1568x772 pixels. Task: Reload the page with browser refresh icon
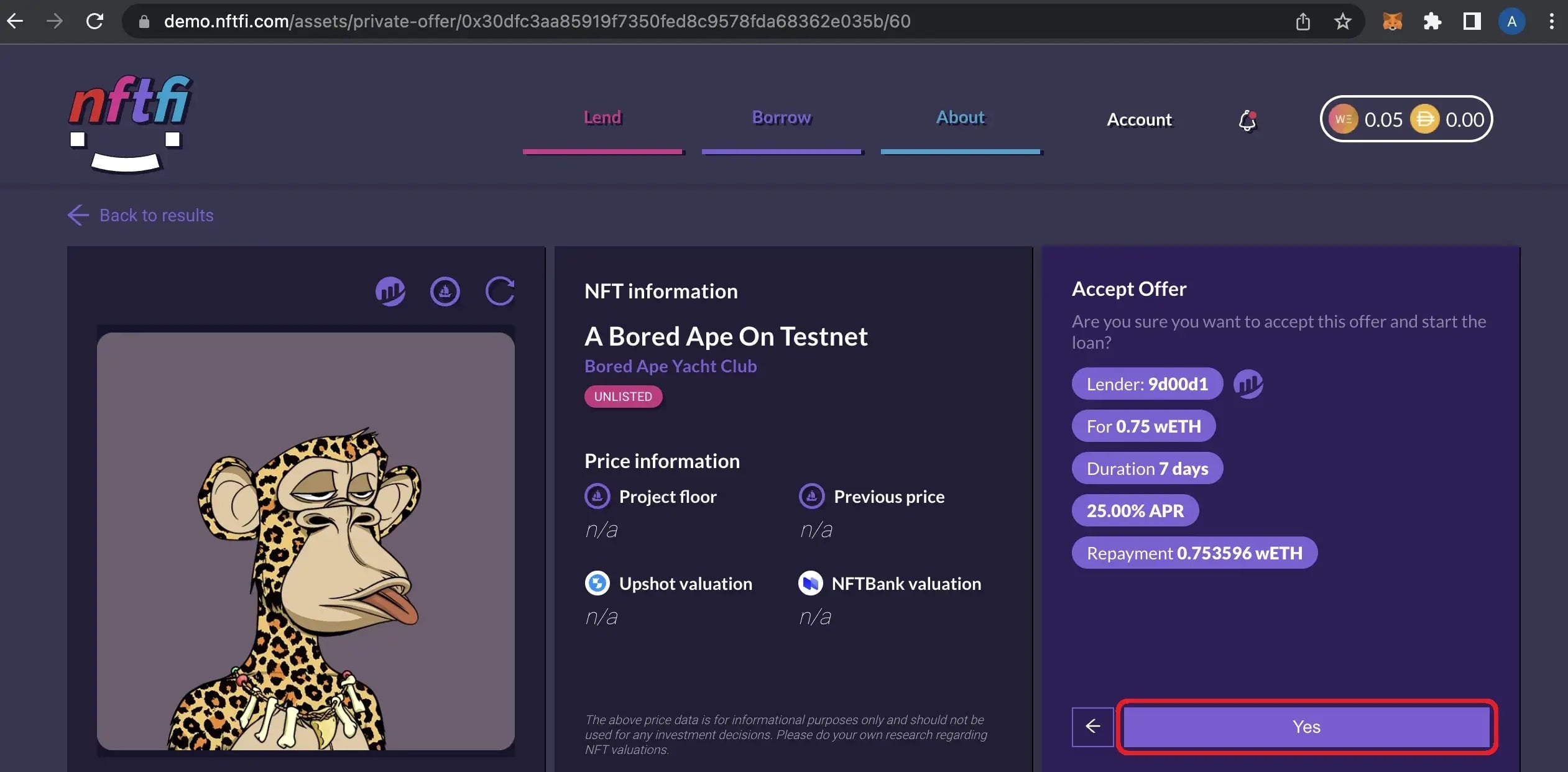coord(95,21)
